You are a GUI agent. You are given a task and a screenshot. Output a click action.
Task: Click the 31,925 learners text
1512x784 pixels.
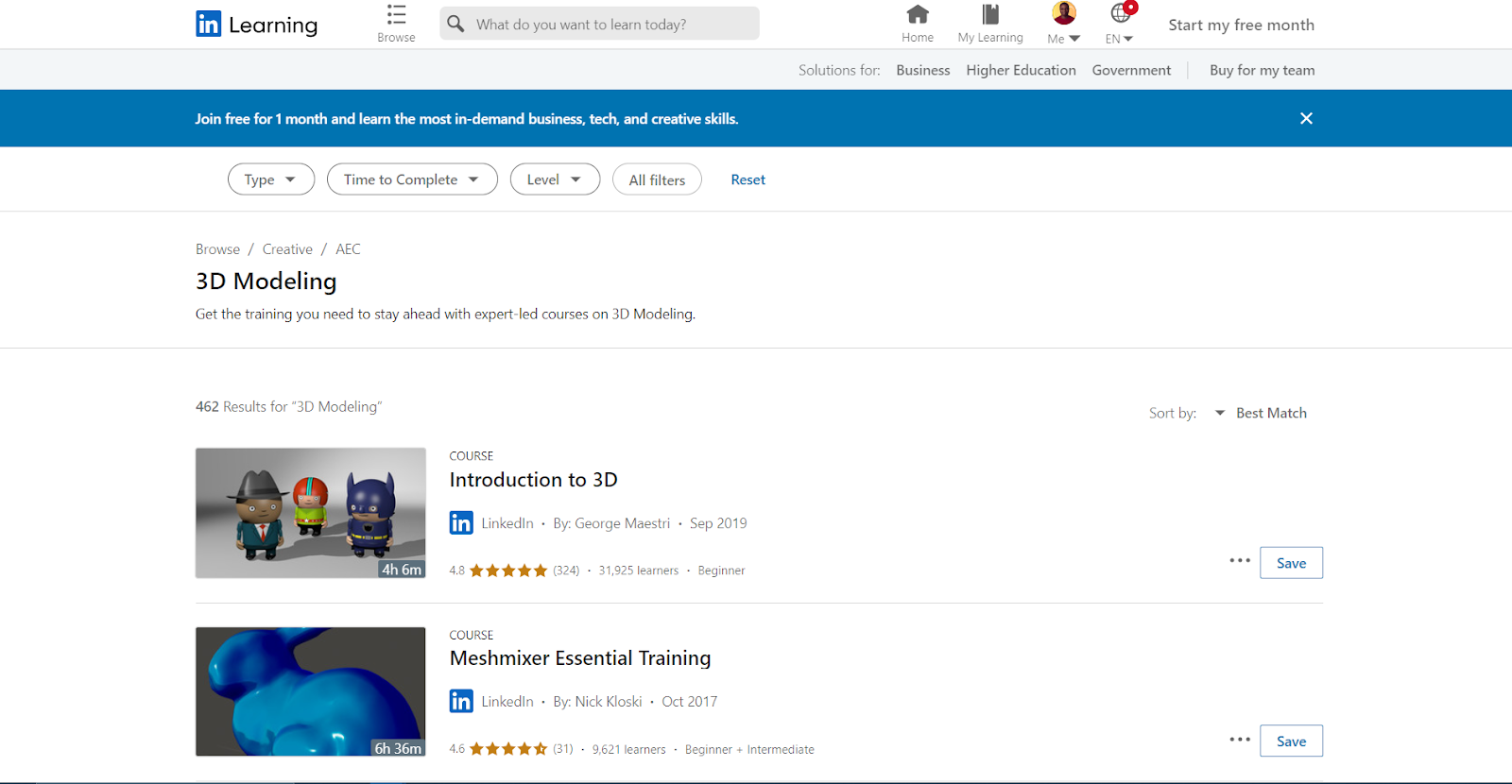(x=638, y=571)
